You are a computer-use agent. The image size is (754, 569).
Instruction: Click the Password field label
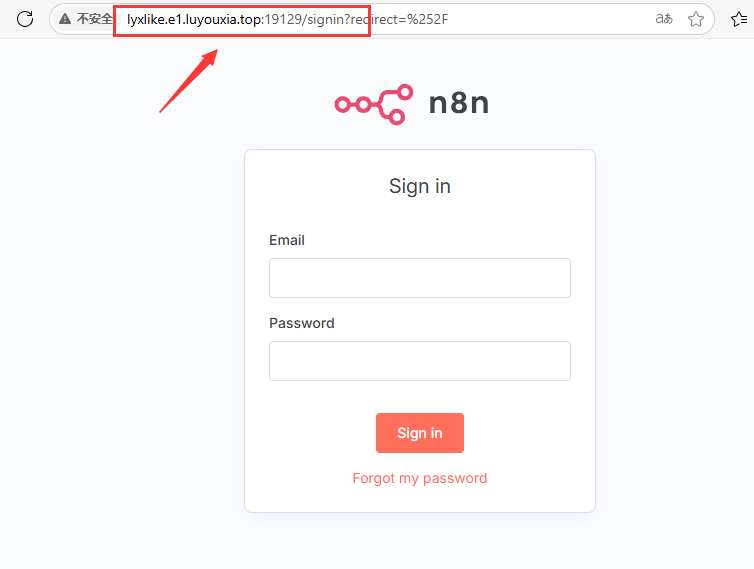(302, 323)
